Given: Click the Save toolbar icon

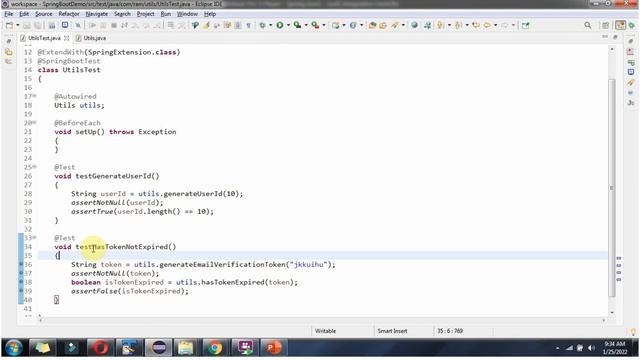Looking at the screenshot, I should click(27, 25).
